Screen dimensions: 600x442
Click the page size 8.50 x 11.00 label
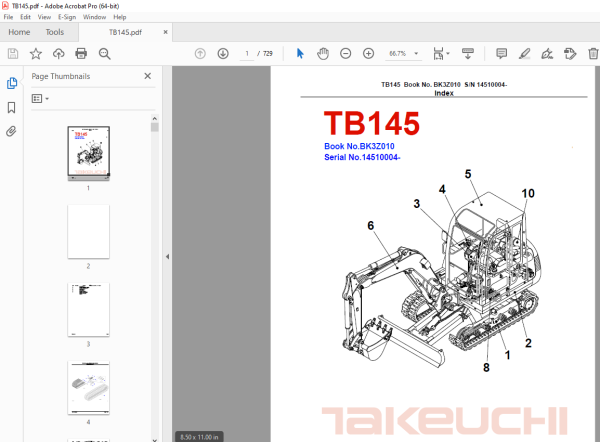tap(199, 437)
